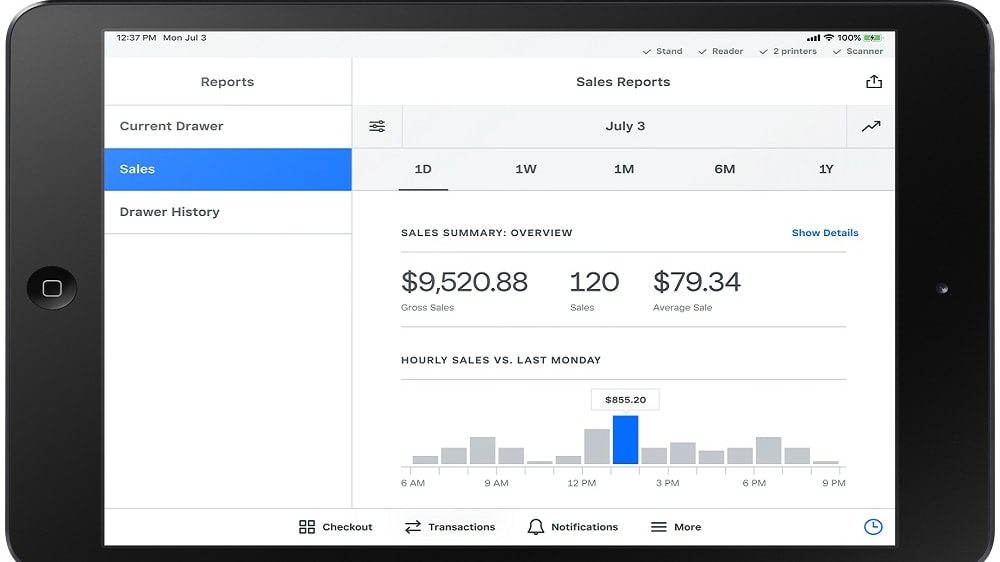This screenshot has width=1000, height=562.
Task: Tap the tallest gray bar beside blue bar
Action: (x=597, y=446)
